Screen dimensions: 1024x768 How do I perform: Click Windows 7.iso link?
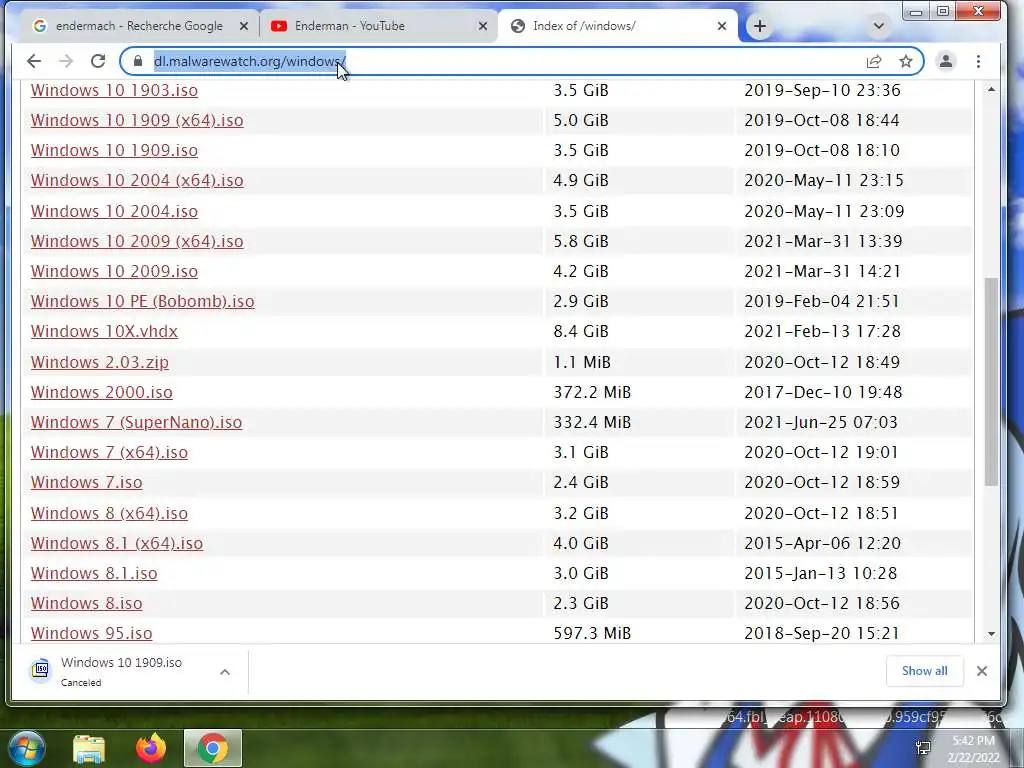[86, 482]
